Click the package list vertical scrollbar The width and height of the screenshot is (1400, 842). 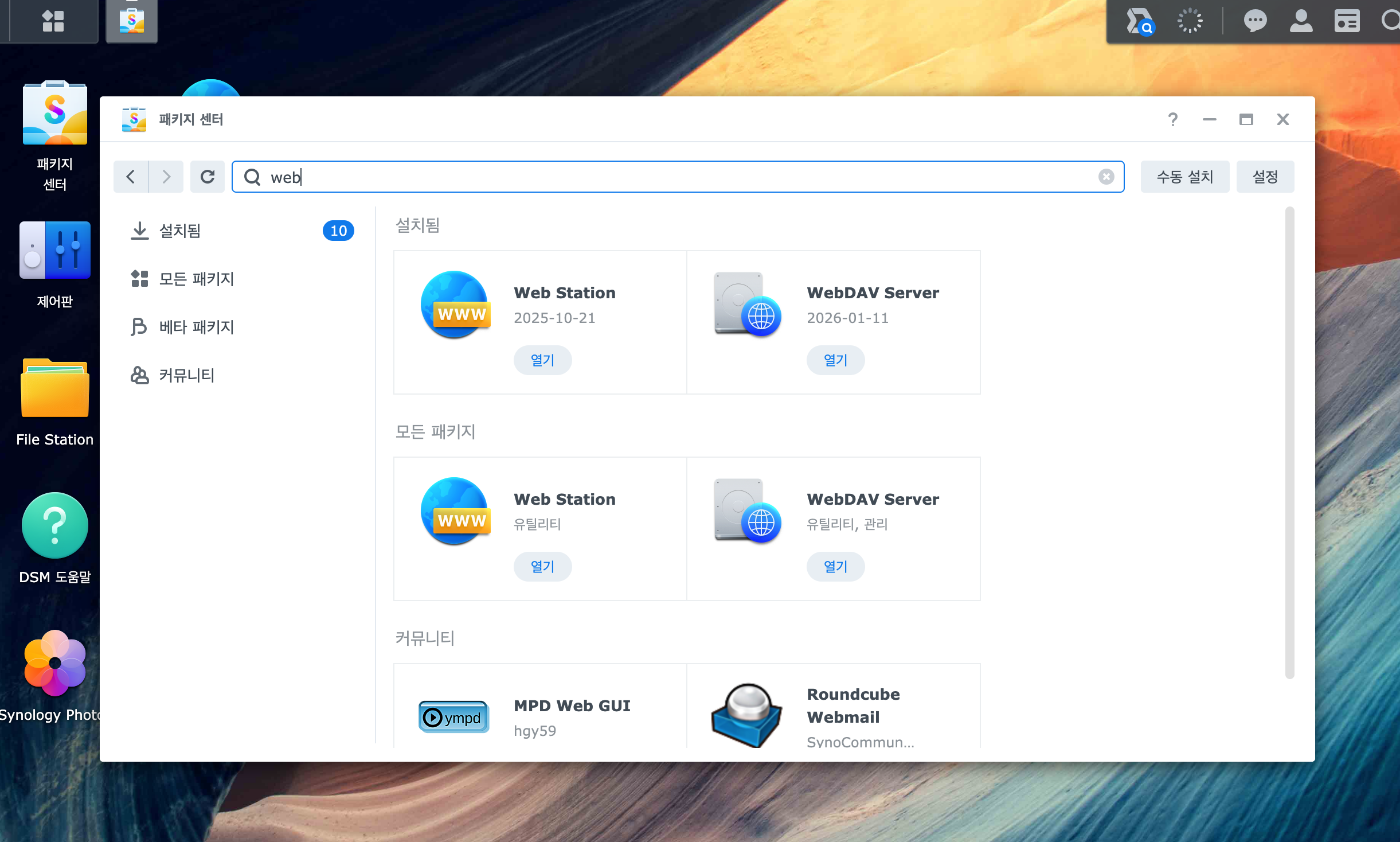(1290, 443)
